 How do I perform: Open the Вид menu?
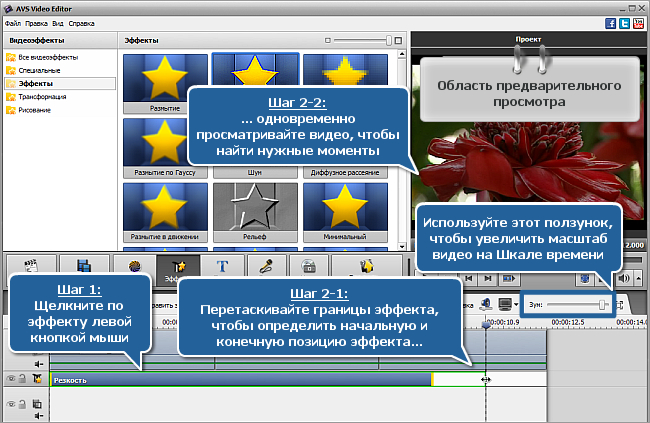click(58, 24)
